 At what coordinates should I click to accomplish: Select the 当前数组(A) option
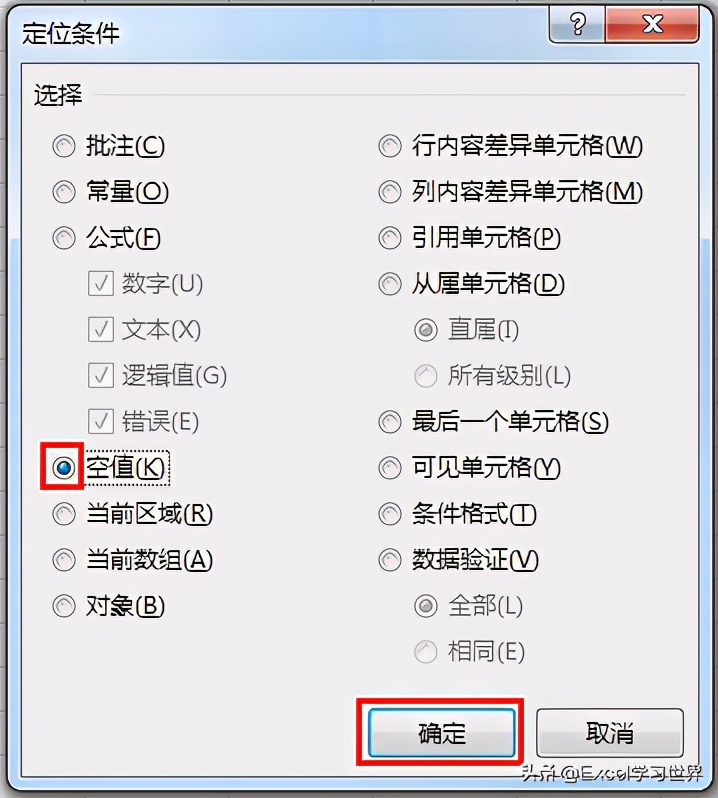click(x=64, y=560)
